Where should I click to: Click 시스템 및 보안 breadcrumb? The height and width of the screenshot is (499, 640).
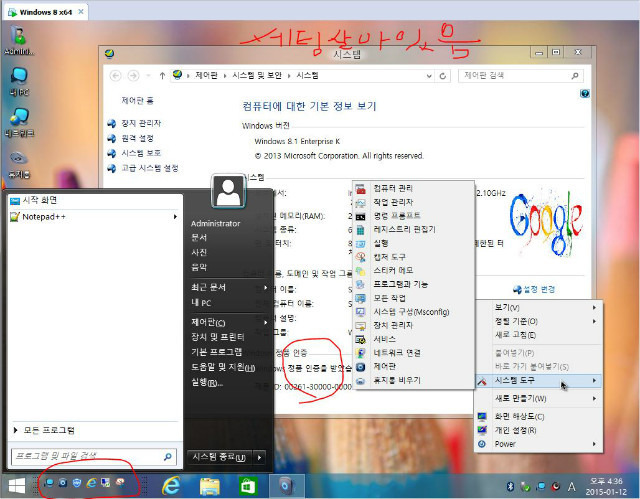point(257,75)
